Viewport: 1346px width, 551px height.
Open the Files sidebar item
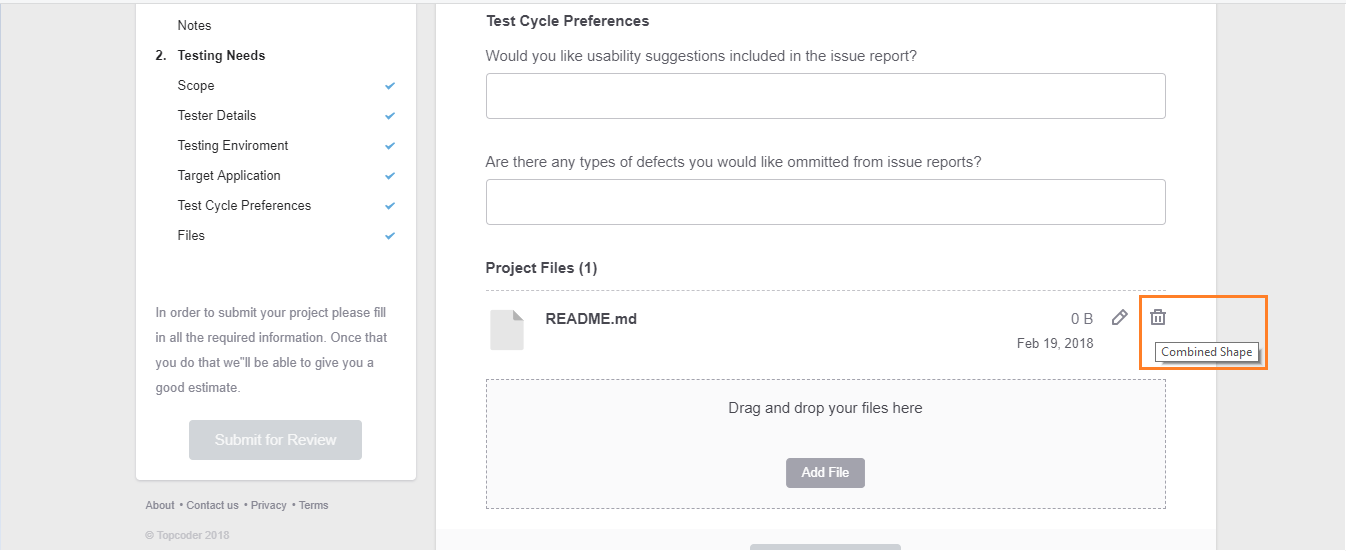(191, 236)
